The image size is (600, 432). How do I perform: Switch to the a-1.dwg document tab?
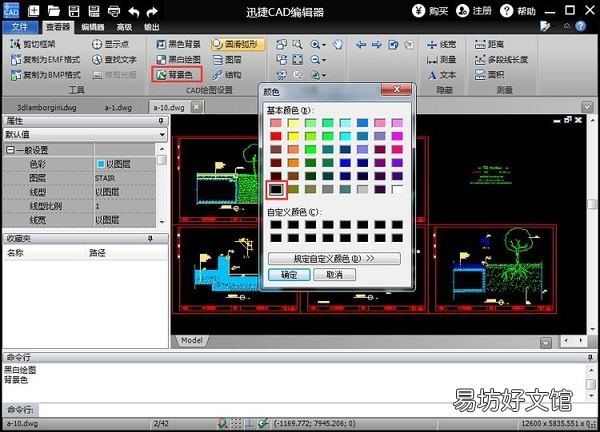click(118, 108)
